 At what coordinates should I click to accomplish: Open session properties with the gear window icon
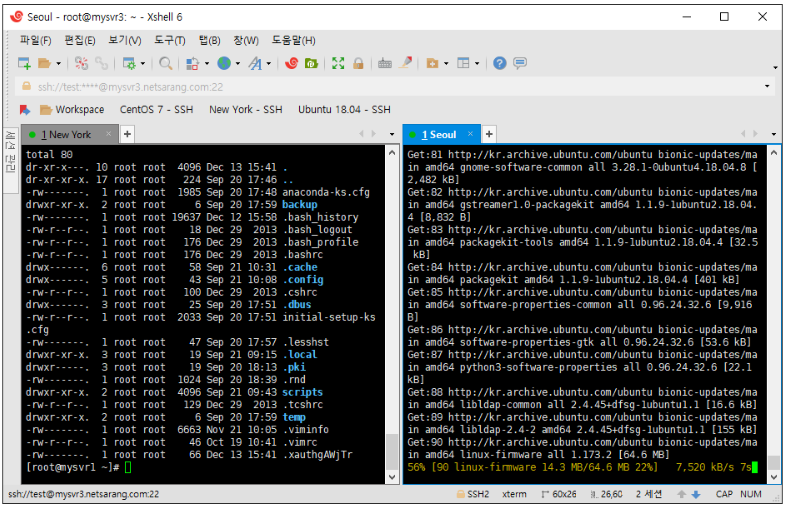(x=129, y=63)
